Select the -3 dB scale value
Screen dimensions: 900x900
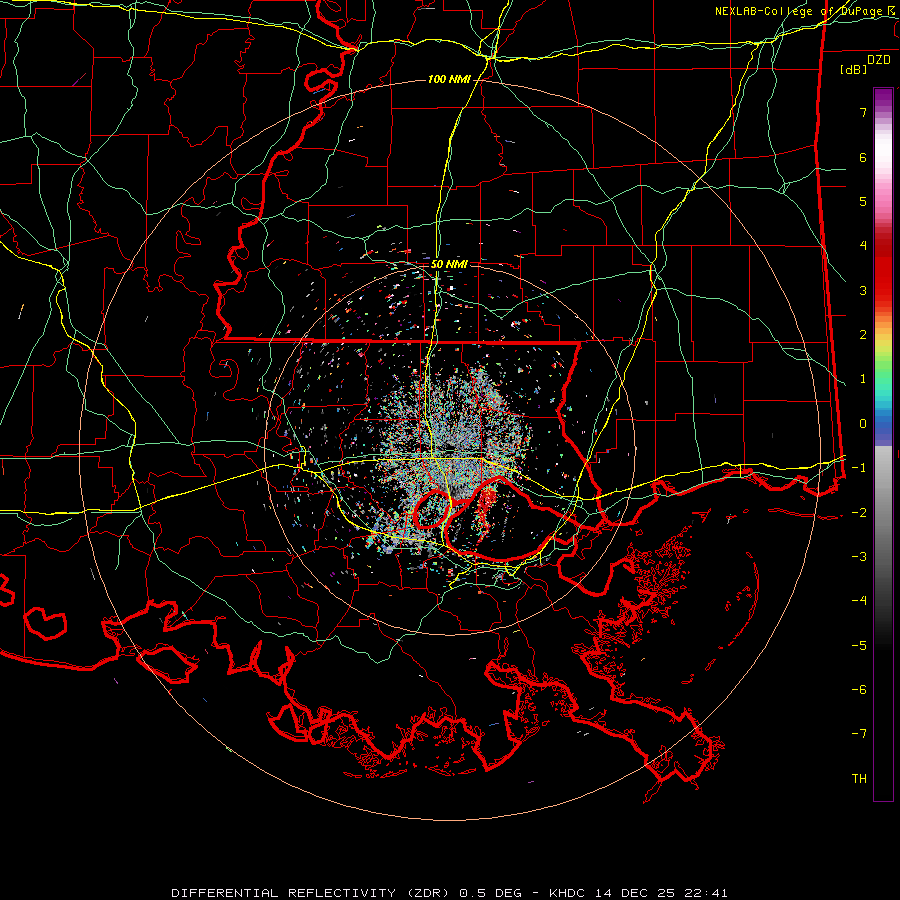[x=859, y=557]
